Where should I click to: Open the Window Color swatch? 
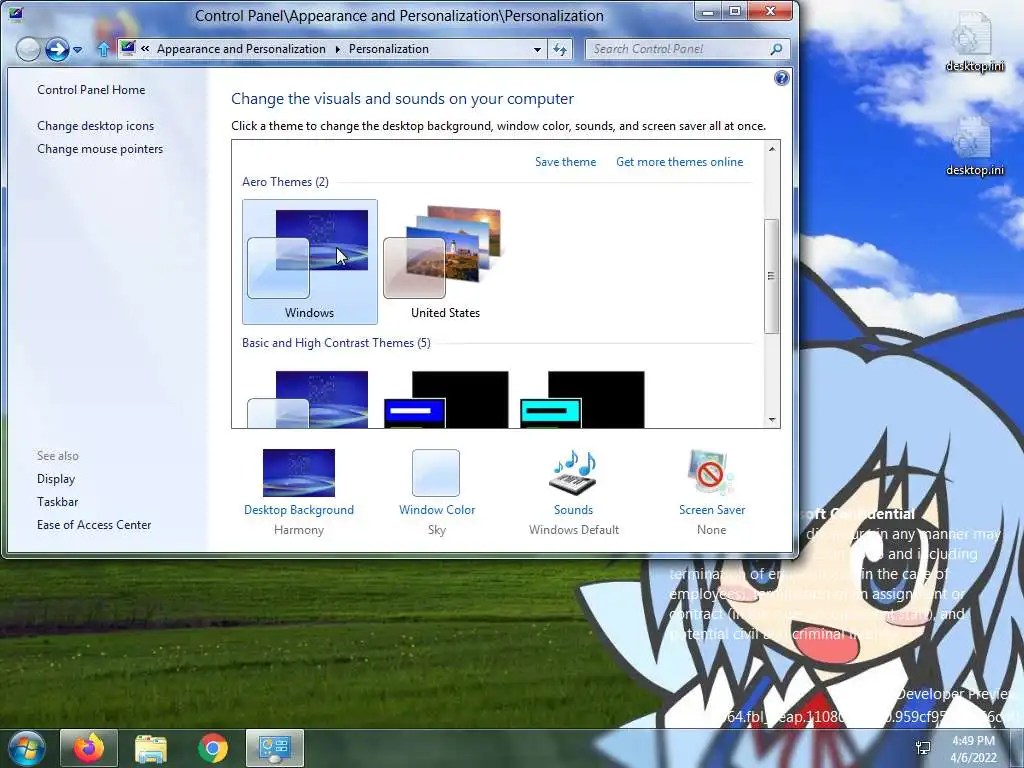[x=436, y=473]
